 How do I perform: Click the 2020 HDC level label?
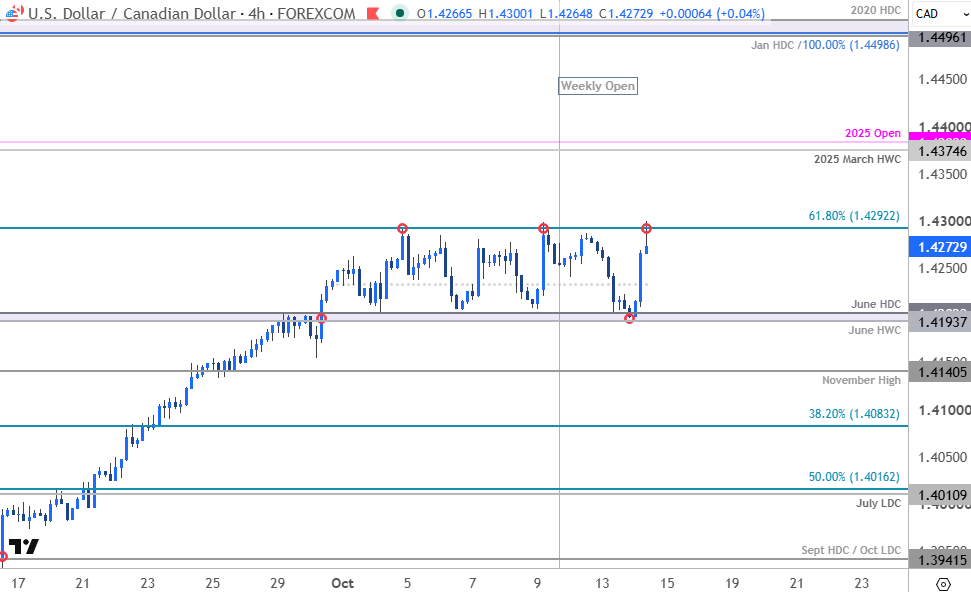tap(876, 10)
